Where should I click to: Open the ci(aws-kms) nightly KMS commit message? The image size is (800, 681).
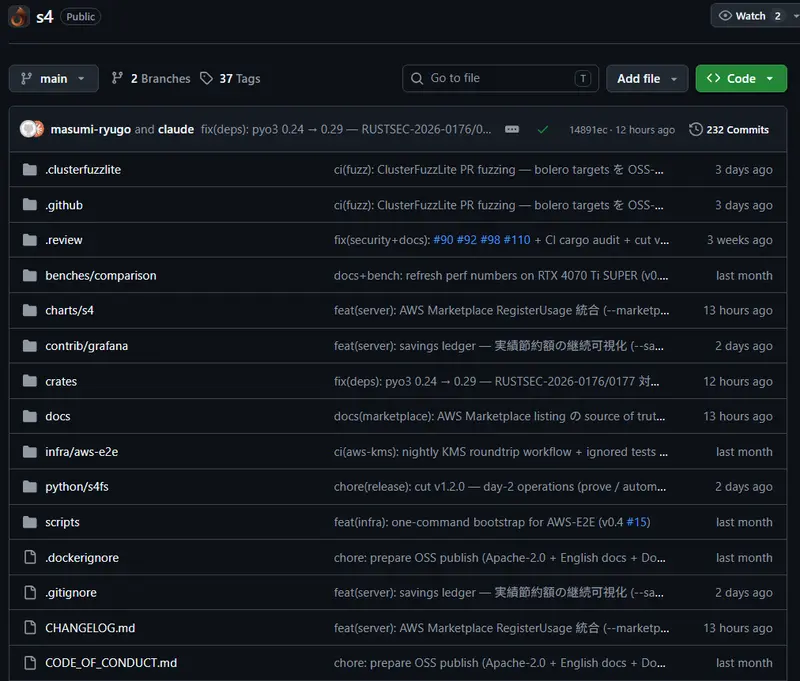(x=501, y=452)
